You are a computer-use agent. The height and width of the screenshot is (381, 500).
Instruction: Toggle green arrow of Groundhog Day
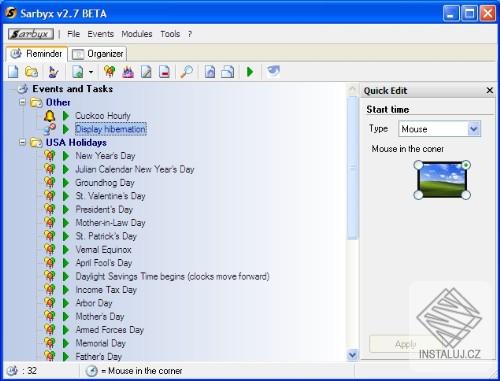[66, 182]
